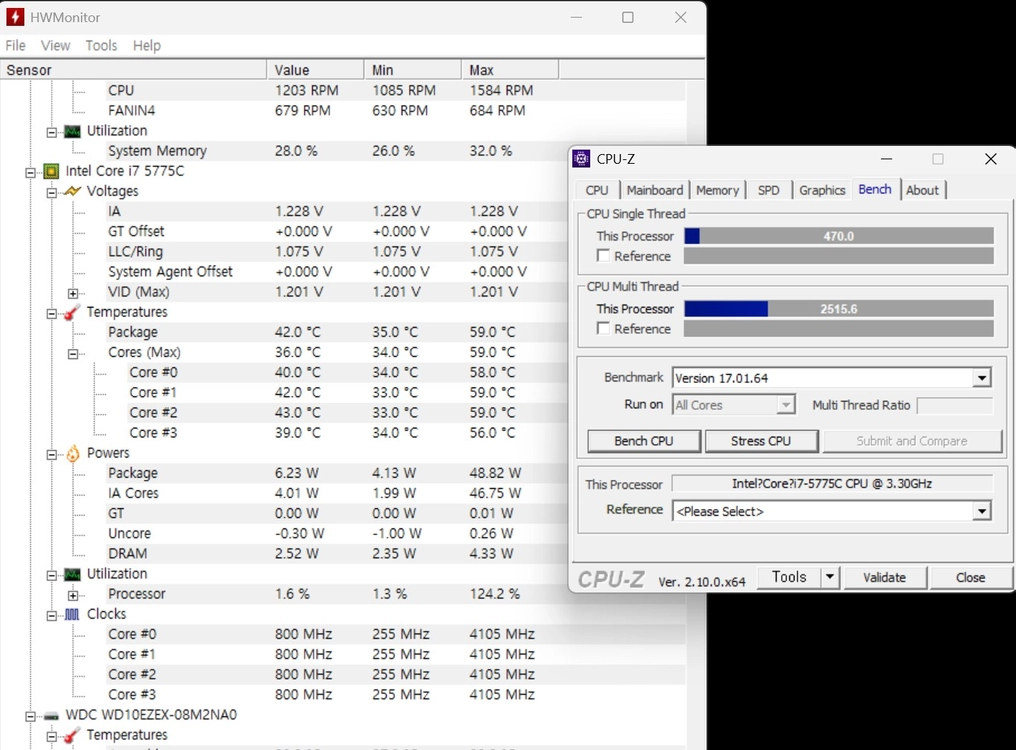Open the Tools menu in HWMonitor
This screenshot has width=1016, height=750.
click(x=101, y=45)
